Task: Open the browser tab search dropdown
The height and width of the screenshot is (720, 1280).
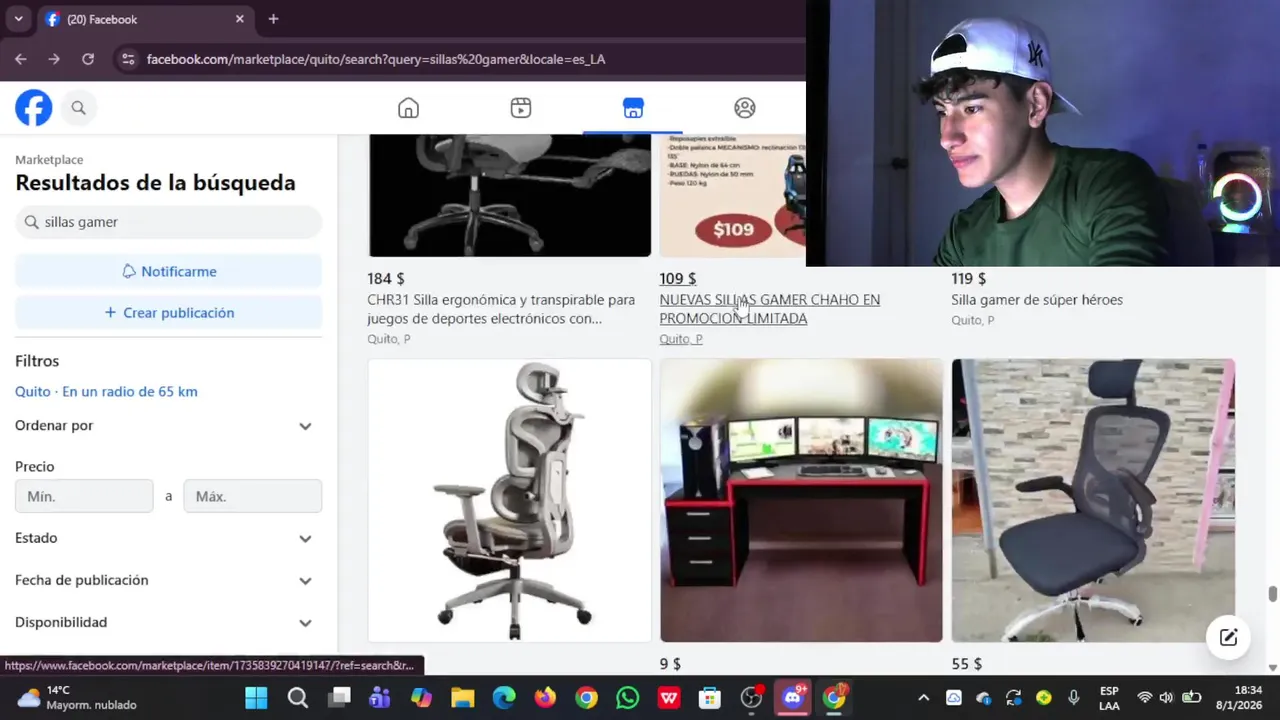Action: [x=18, y=19]
